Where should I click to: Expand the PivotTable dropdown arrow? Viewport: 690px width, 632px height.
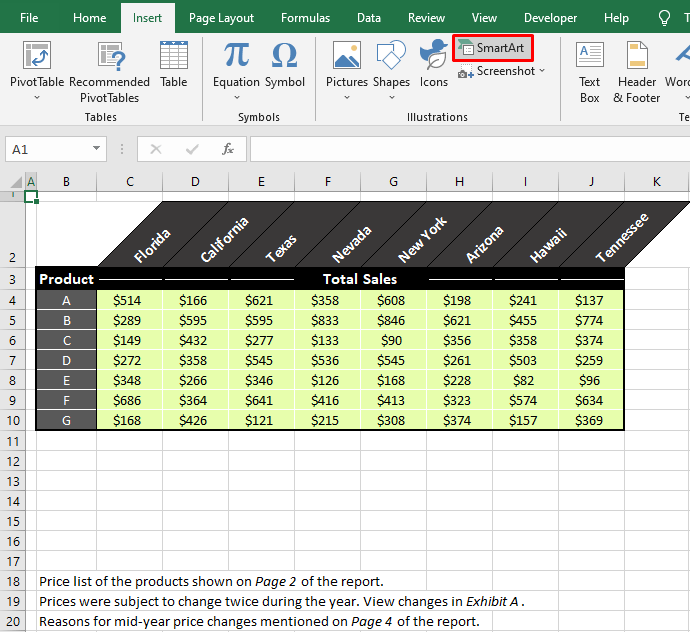[37, 98]
